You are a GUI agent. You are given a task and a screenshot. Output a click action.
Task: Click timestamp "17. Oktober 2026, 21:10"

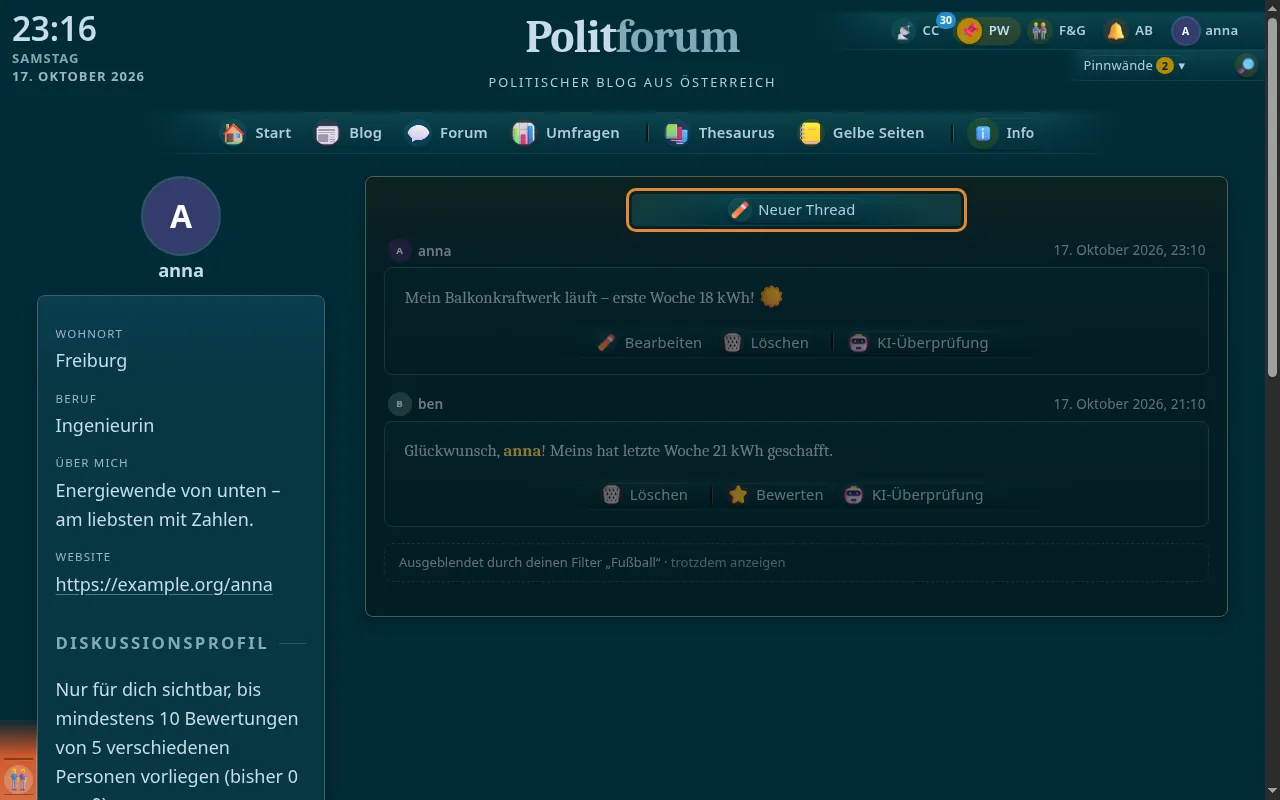(x=1129, y=404)
